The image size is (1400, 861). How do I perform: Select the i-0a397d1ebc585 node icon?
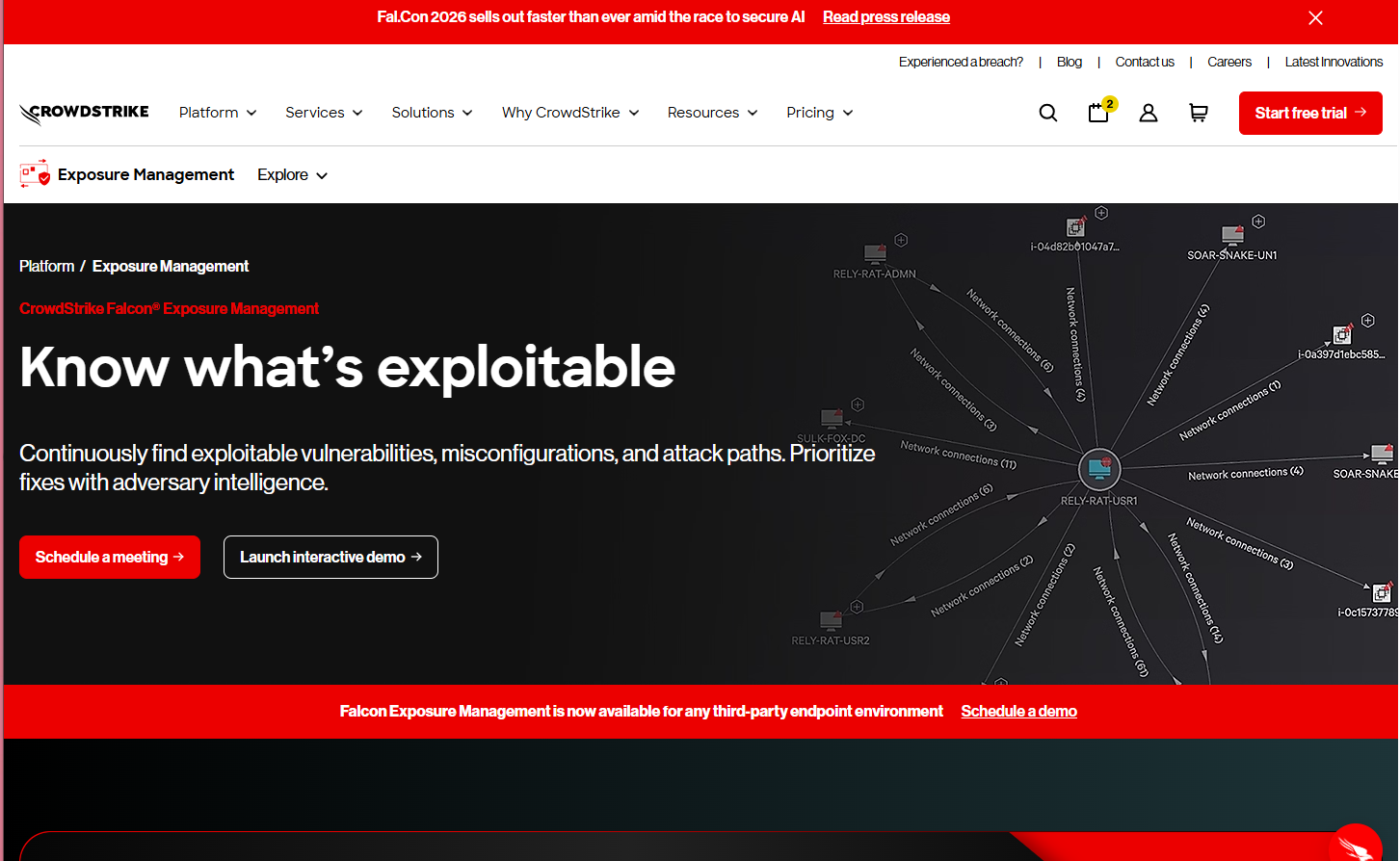tap(1342, 334)
